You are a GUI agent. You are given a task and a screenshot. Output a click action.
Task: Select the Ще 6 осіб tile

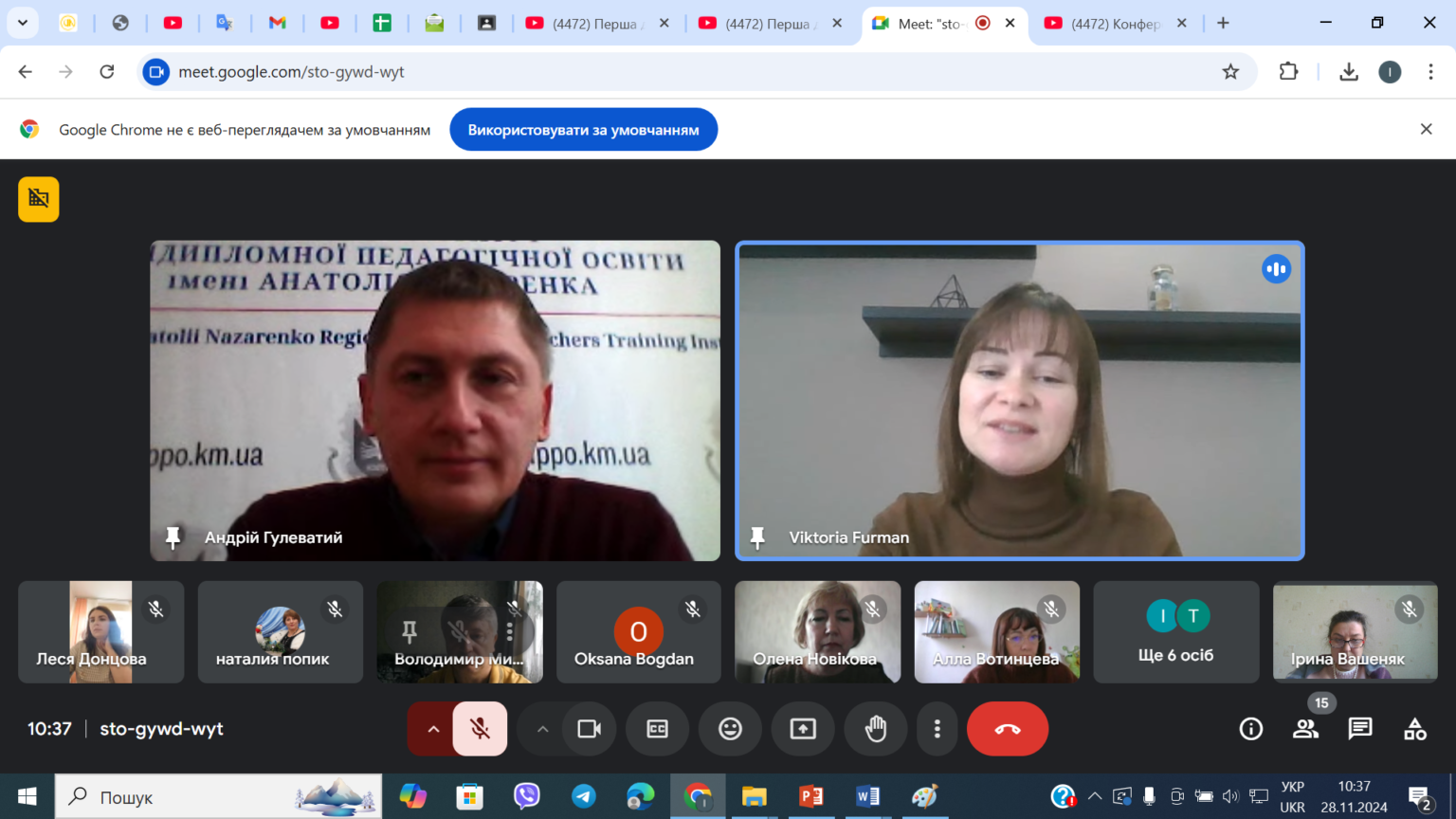pyautogui.click(x=1176, y=632)
